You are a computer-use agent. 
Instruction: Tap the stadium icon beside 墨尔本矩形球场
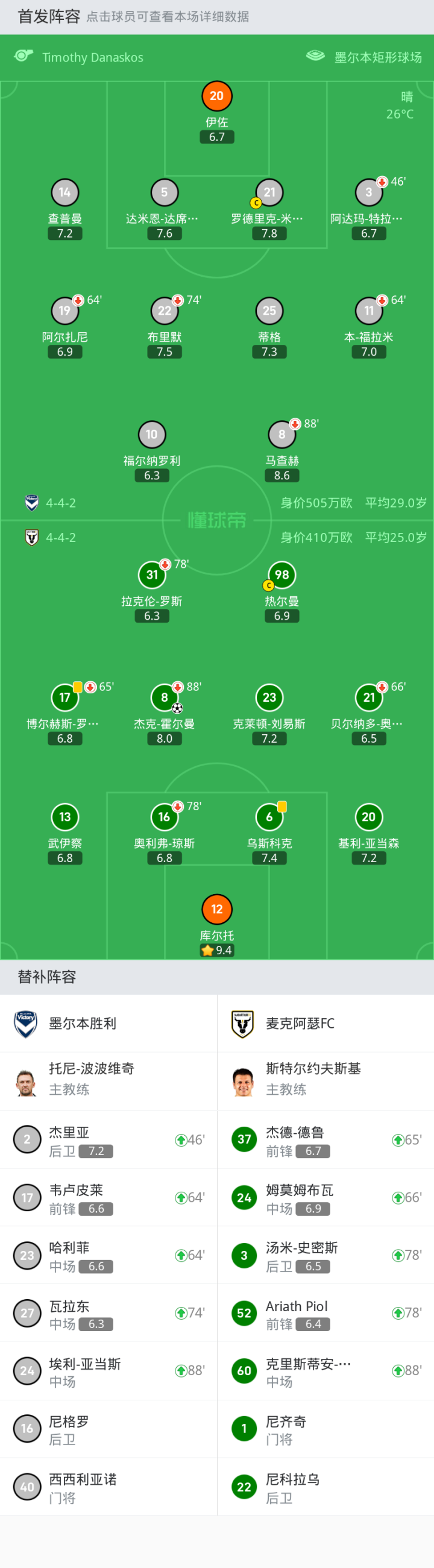315,56
